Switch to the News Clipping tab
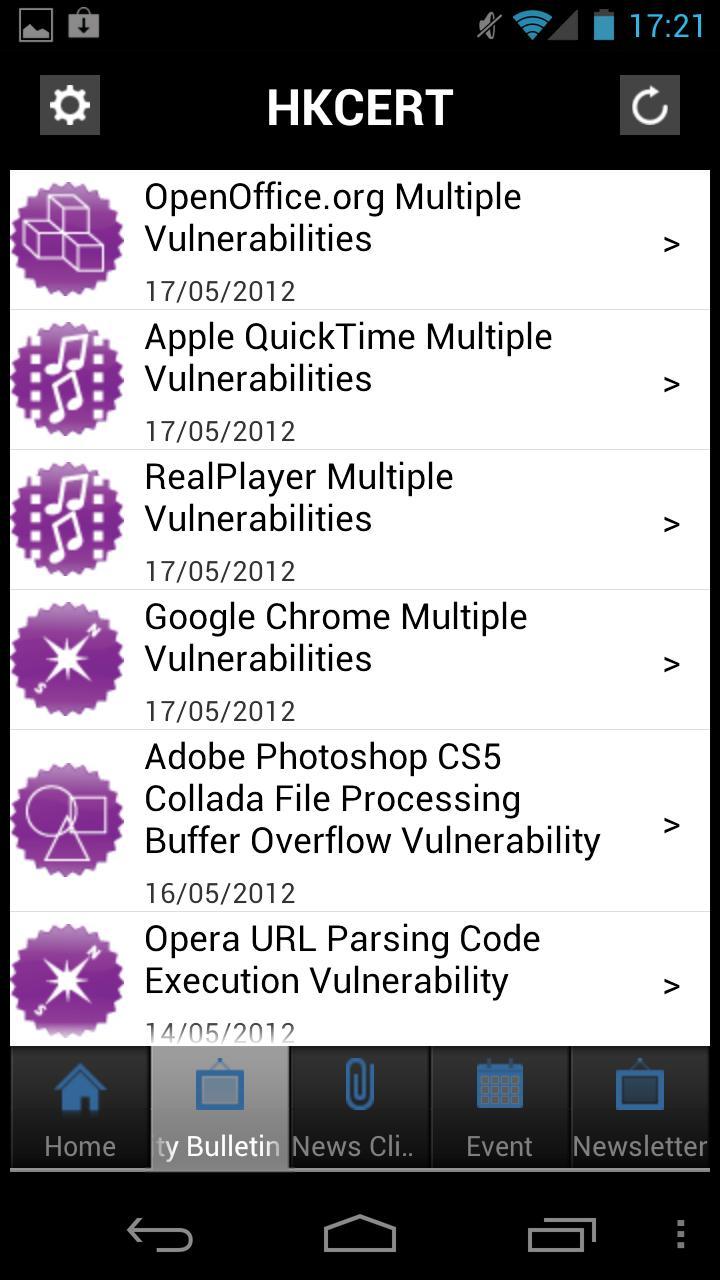The width and height of the screenshot is (720, 1280). click(x=360, y=1108)
